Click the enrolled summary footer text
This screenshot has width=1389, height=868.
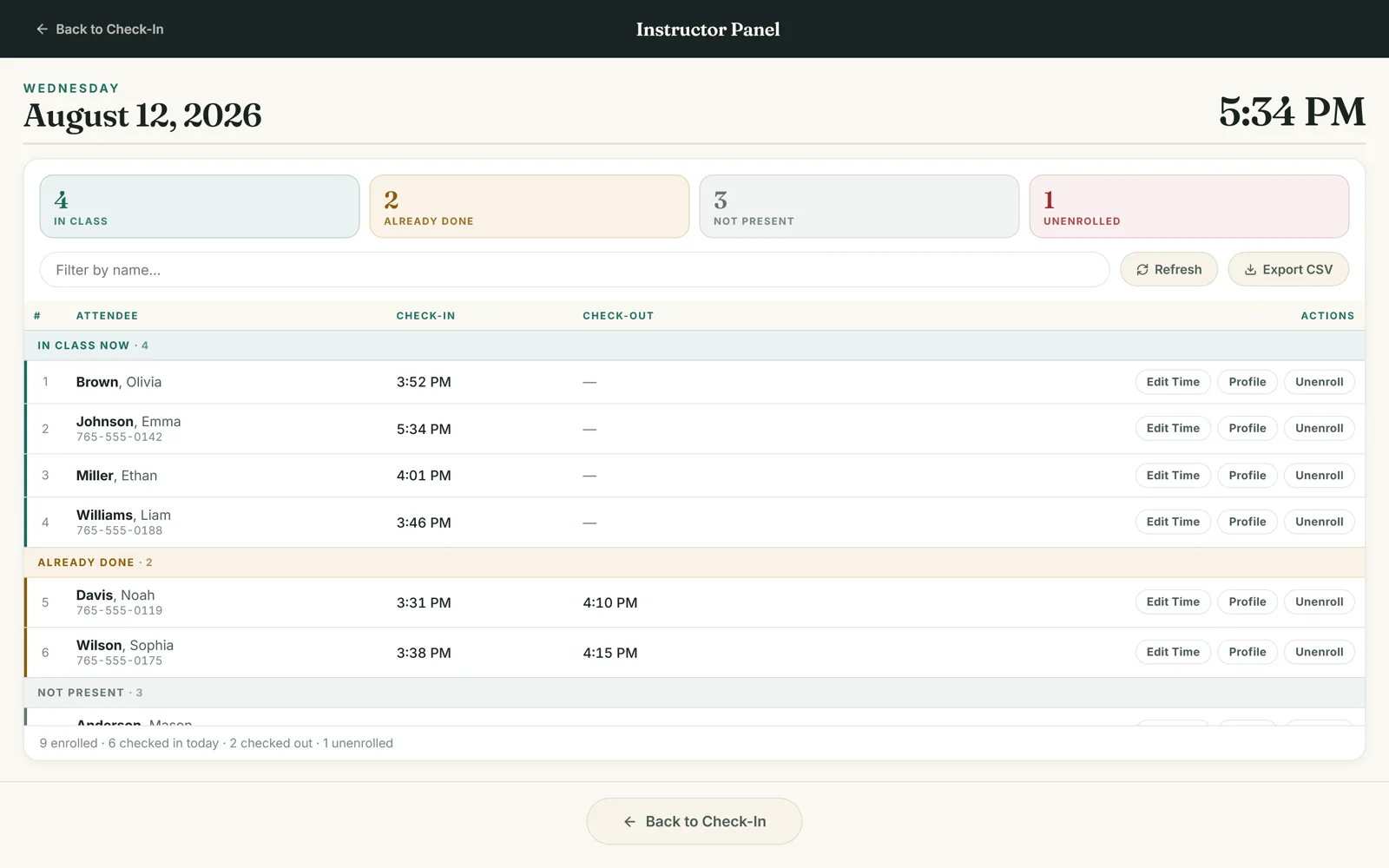click(216, 743)
